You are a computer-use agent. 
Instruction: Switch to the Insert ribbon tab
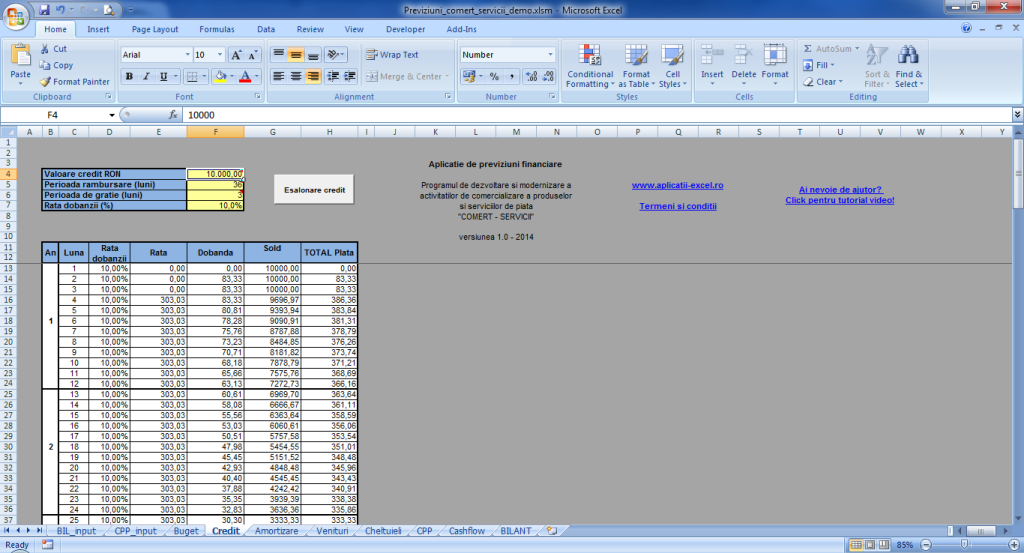pyautogui.click(x=98, y=29)
